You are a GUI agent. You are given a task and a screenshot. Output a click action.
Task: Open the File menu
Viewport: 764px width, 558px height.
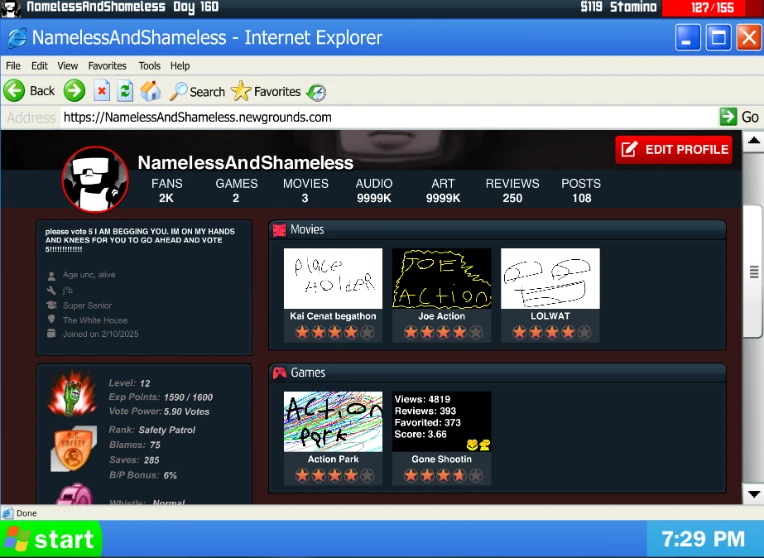tap(13, 66)
